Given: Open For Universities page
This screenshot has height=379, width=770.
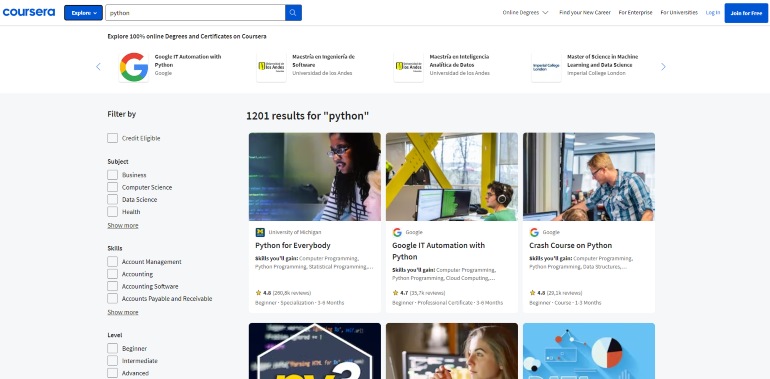Looking at the screenshot, I should click(x=679, y=13).
